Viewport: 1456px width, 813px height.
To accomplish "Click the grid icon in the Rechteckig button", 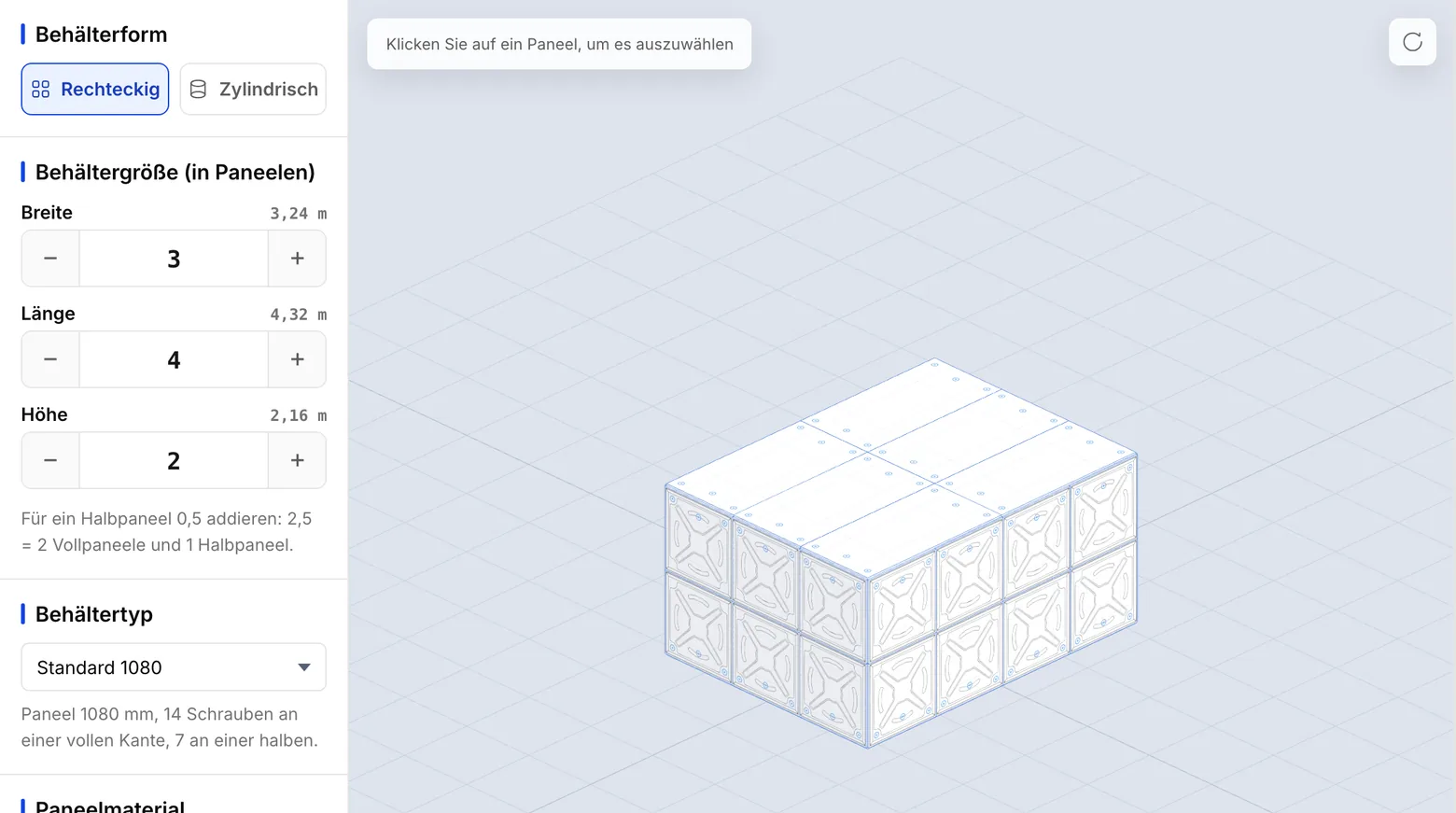I will click(x=40, y=89).
